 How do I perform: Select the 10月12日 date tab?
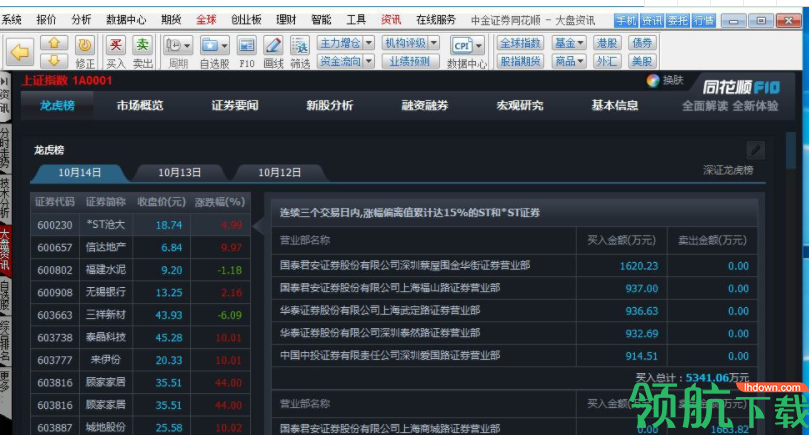coord(279,173)
